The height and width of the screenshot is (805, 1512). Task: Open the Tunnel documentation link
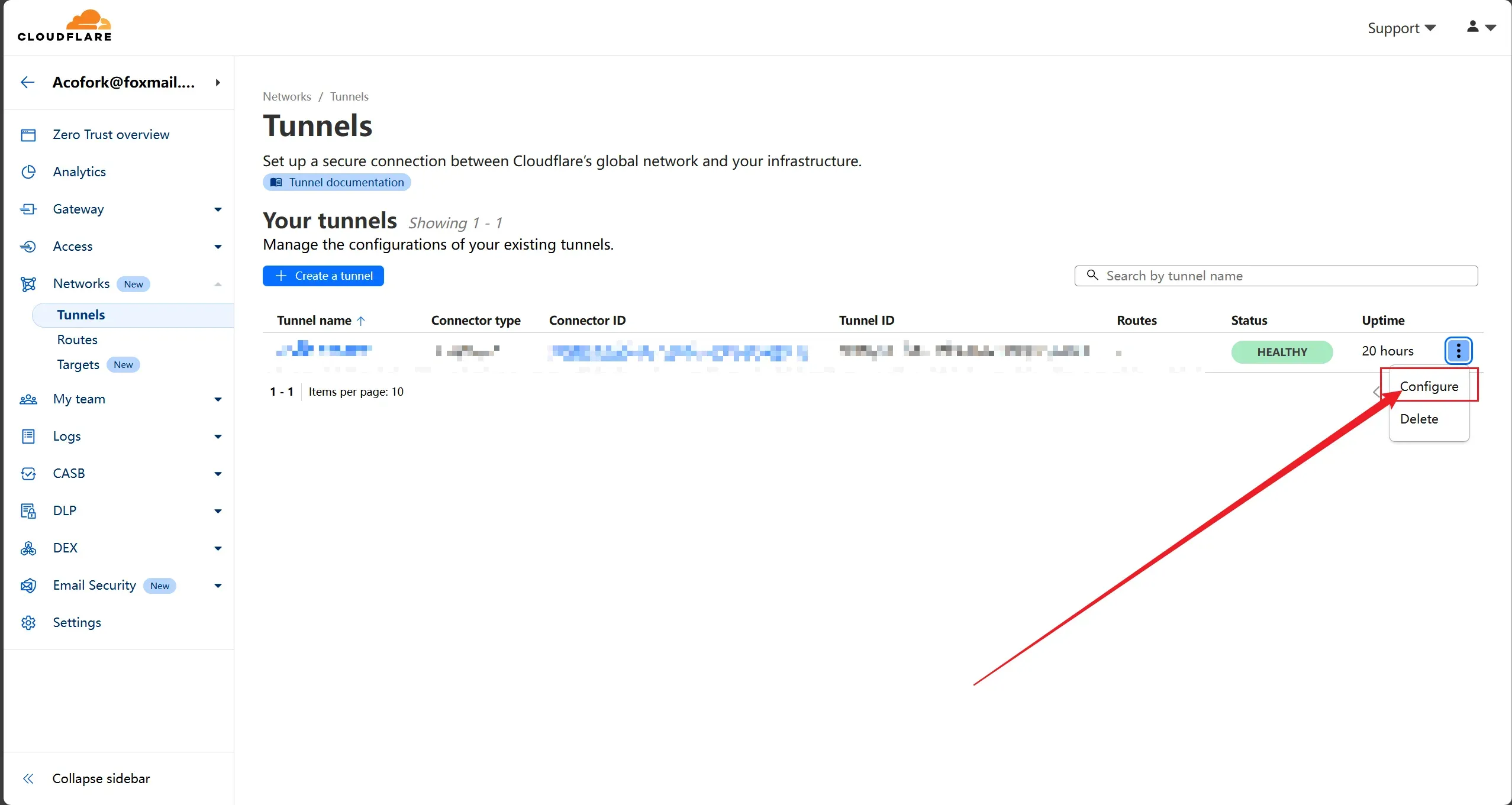pyautogui.click(x=337, y=182)
